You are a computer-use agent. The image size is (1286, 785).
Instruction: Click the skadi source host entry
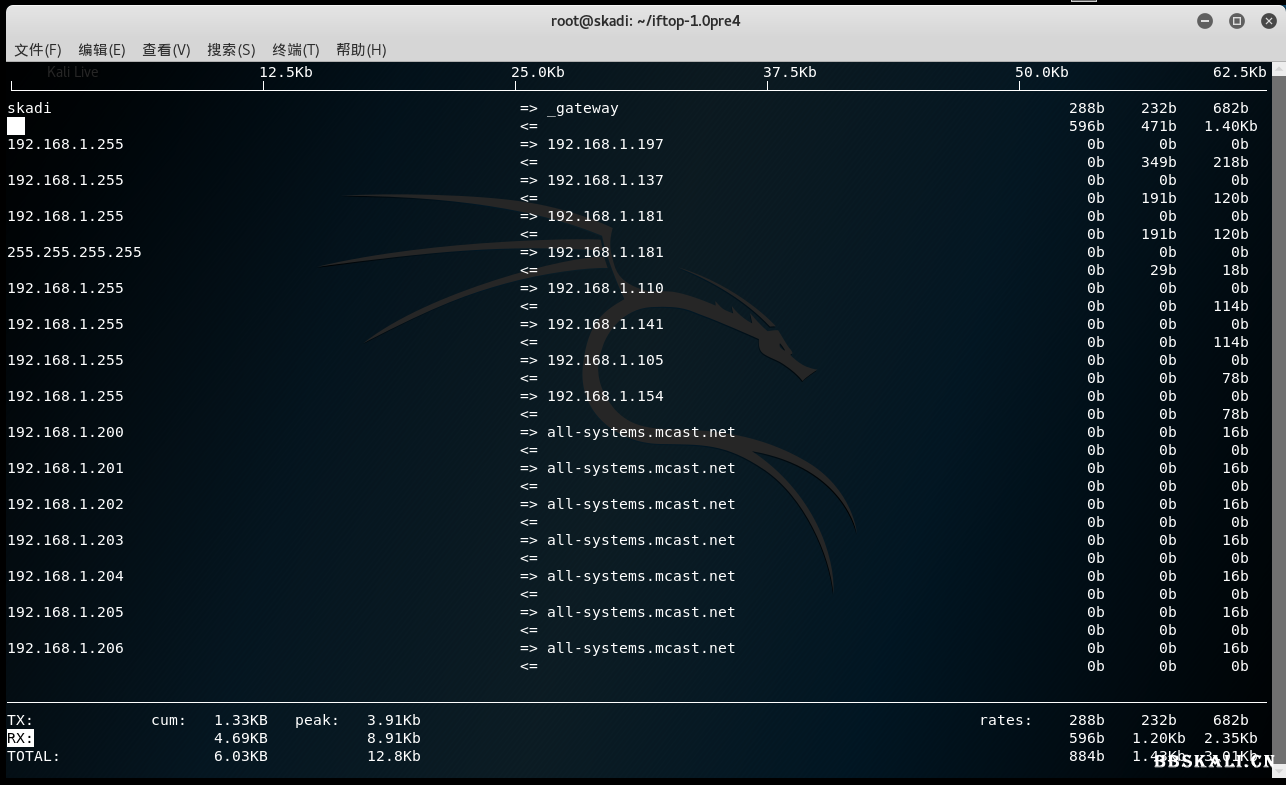29,108
